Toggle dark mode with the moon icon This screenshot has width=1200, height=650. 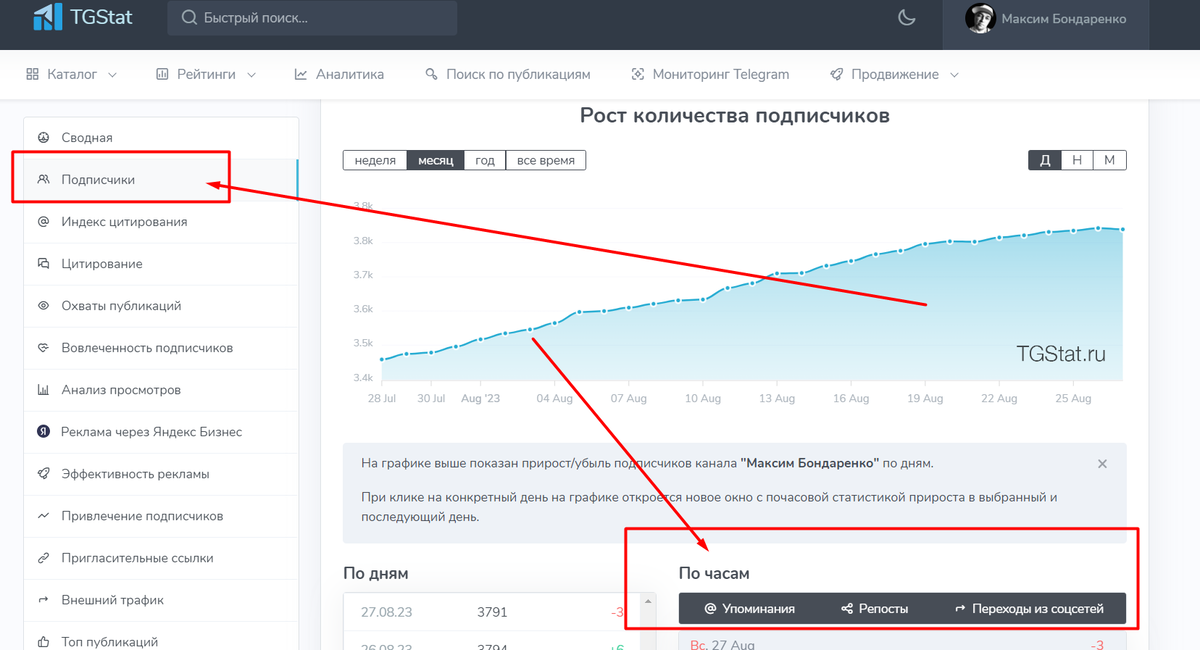pos(907,17)
